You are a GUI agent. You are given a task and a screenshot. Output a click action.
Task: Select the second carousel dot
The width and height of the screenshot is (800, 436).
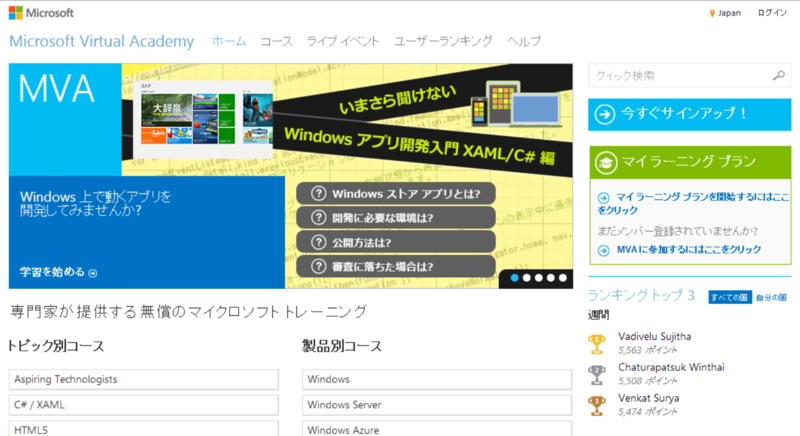click(x=527, y=278)
